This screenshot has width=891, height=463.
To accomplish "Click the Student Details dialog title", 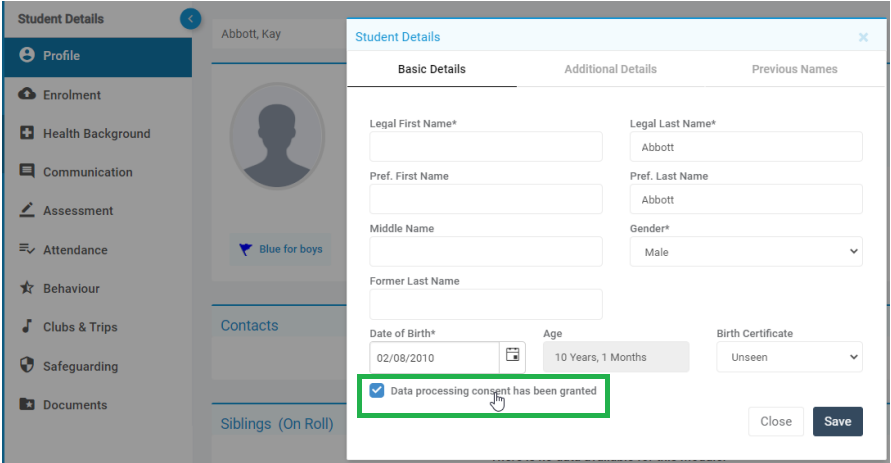I will pos(398,37).
